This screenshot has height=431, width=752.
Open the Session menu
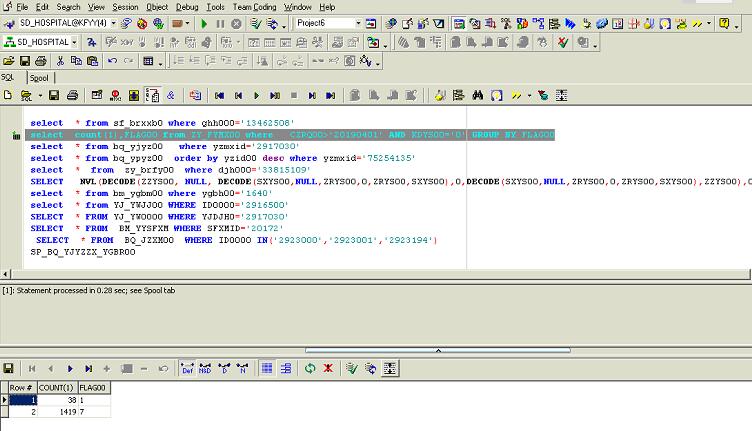click(x=124, y=7)
